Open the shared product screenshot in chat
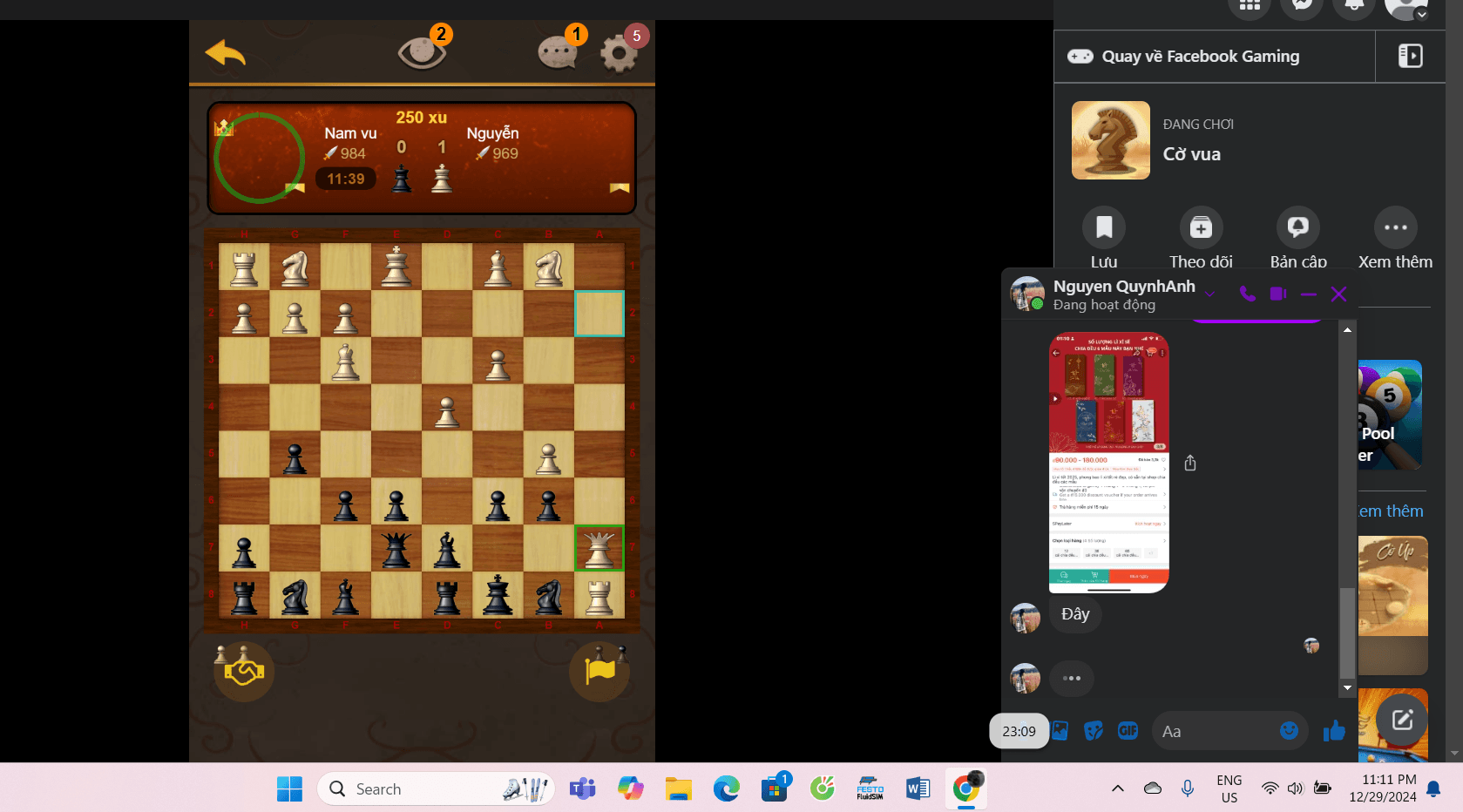The image size is (1463, 812). pos(1108,463)
